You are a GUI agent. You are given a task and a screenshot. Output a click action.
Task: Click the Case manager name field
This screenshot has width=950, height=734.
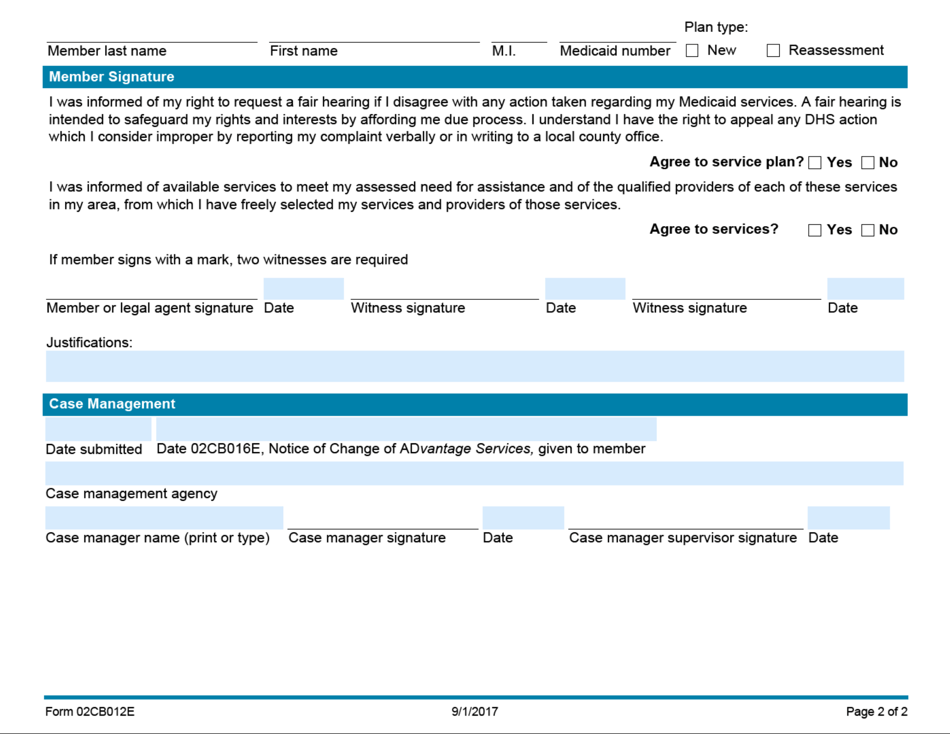[163, 516]
